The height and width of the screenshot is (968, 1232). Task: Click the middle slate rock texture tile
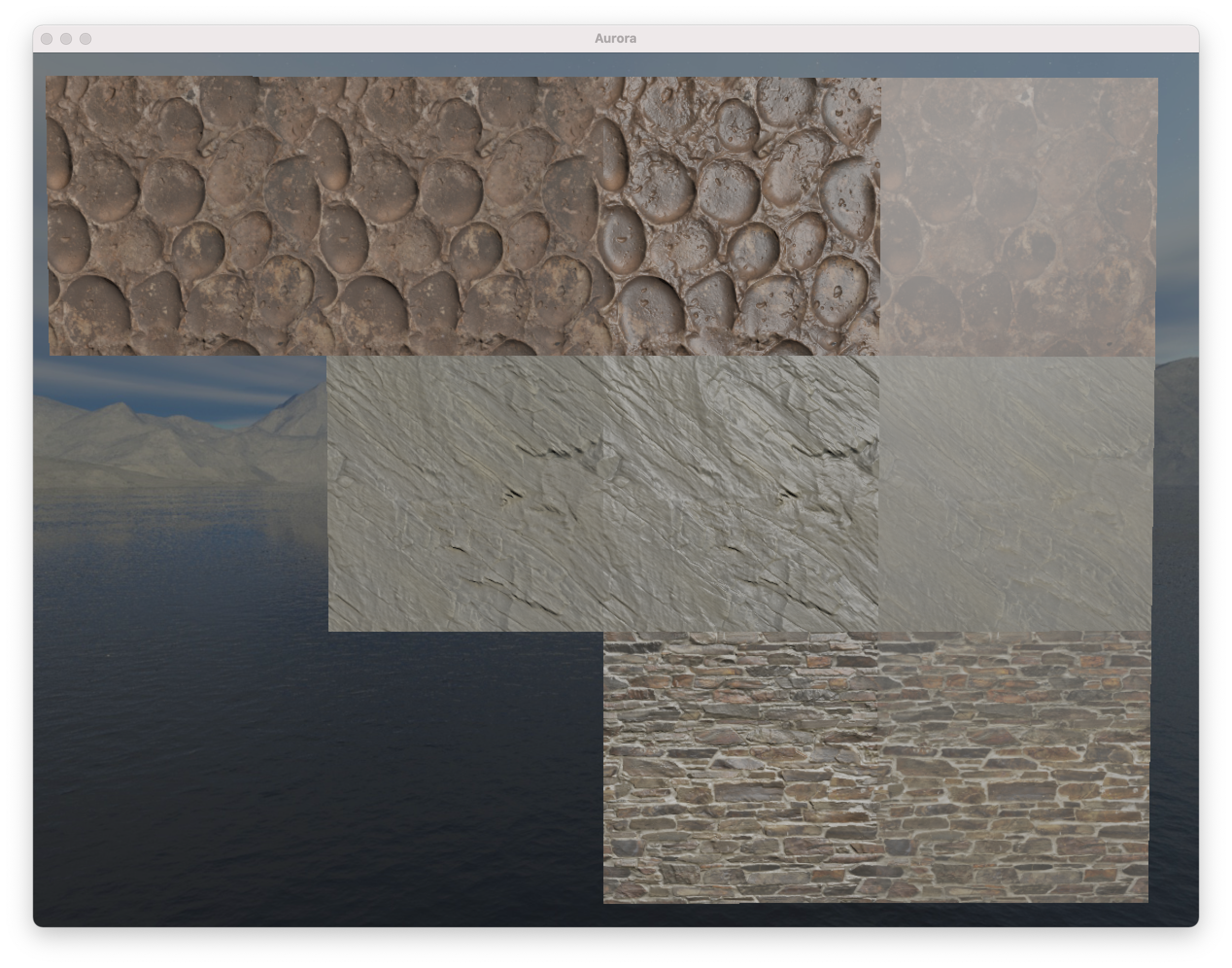click(x=741, y=493)
